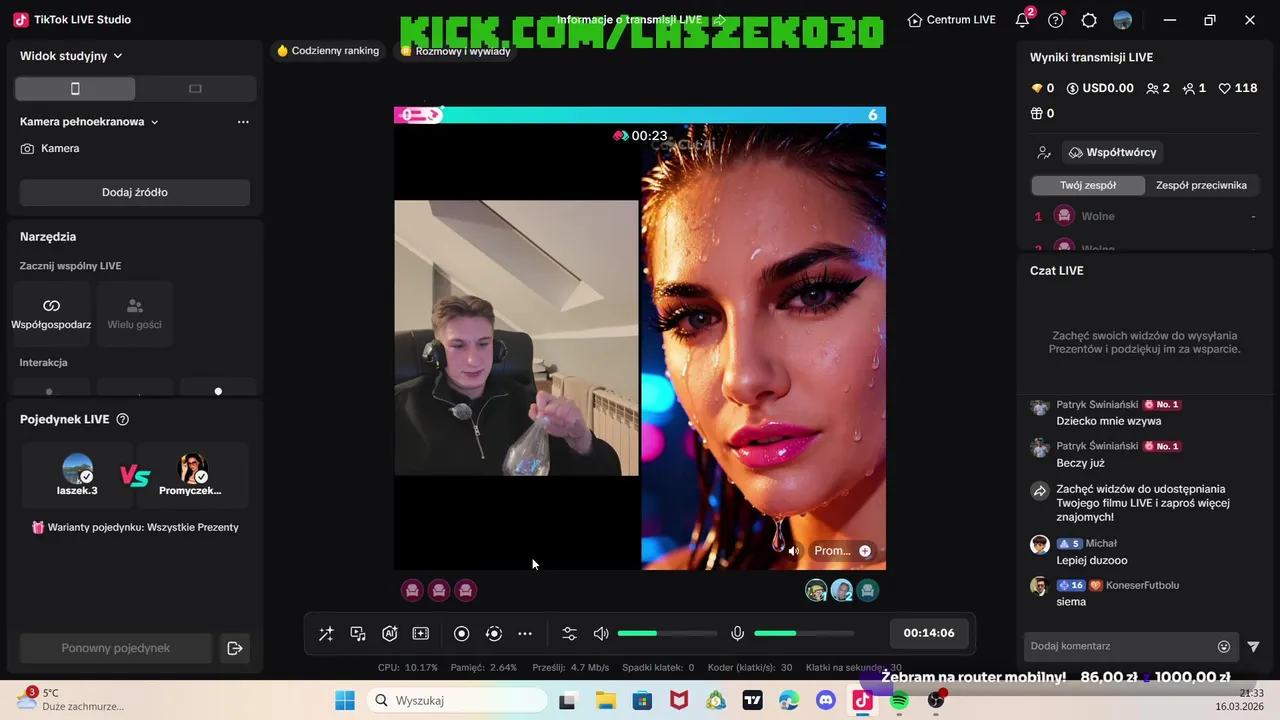Viewport: 1280px width, 720px height.
Task: Follow opponent with plus icon
Action: point(865,551)
